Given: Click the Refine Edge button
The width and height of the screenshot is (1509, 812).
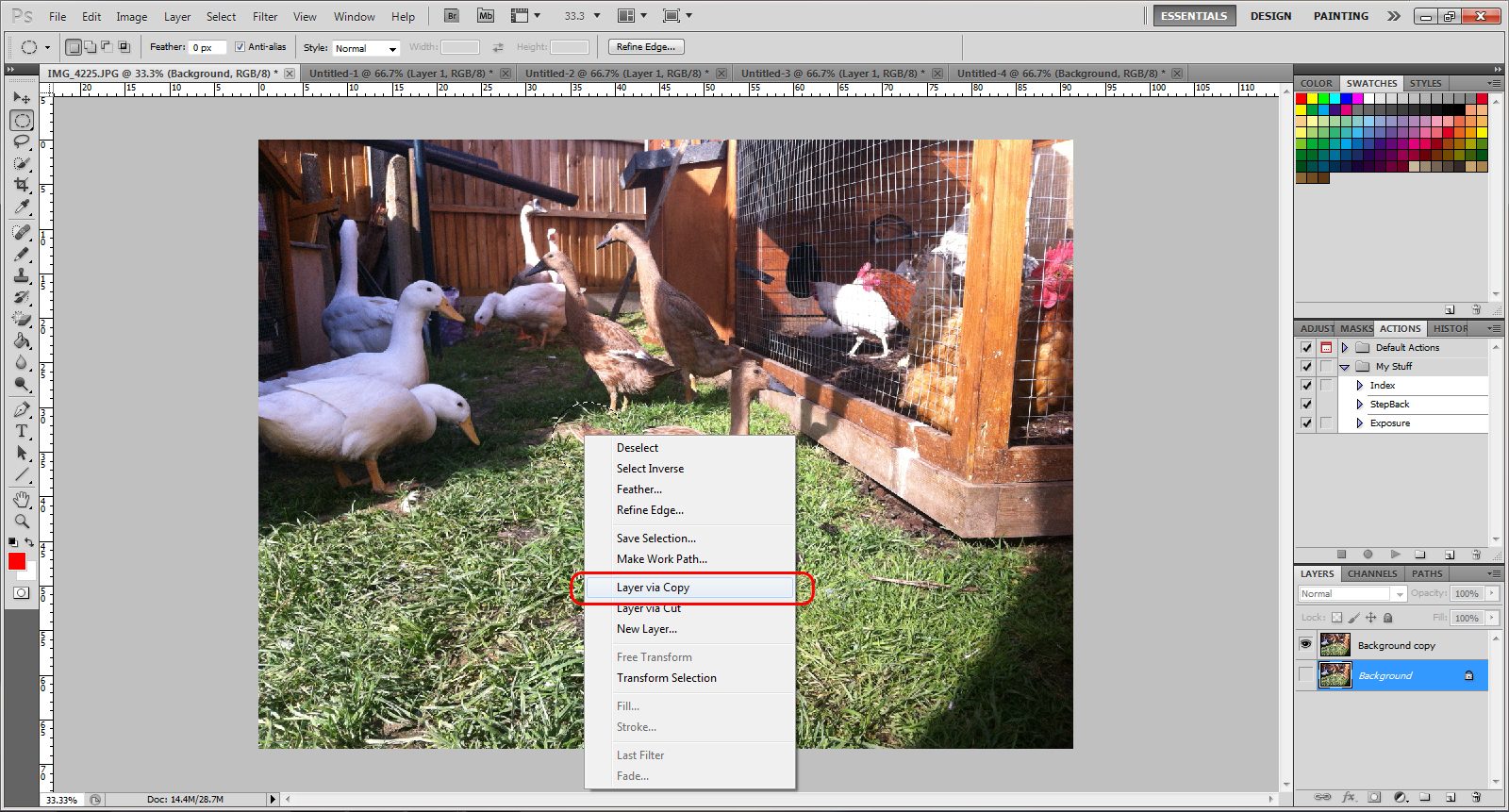Looking at the screenshot, I should (x=646, y=47).
